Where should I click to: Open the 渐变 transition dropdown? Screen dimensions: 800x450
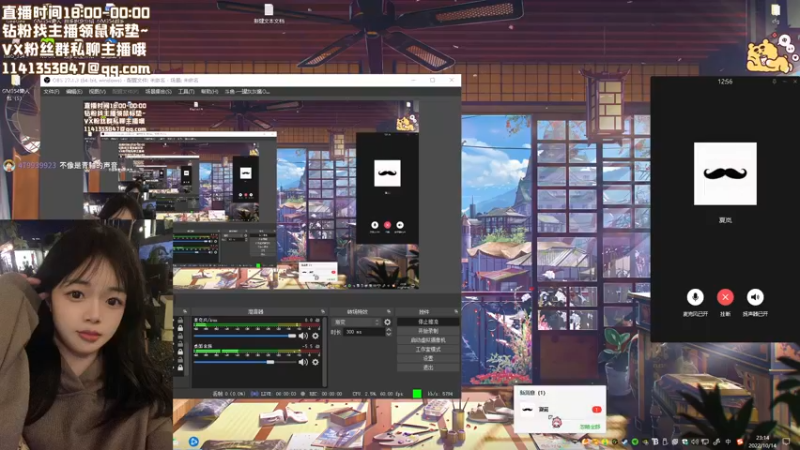pos(357,322)
